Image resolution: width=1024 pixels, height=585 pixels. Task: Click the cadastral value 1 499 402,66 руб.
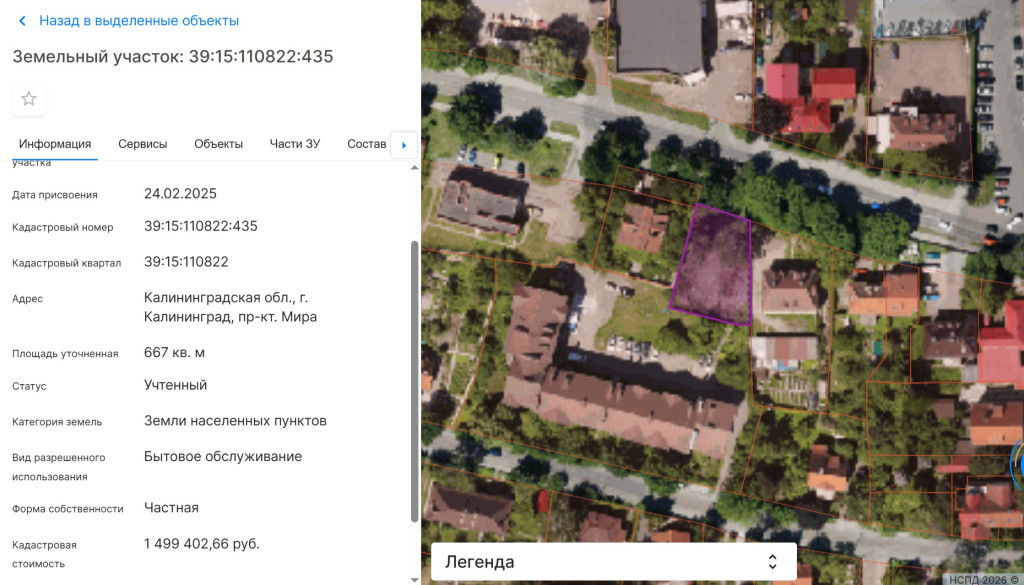(201, 544)
